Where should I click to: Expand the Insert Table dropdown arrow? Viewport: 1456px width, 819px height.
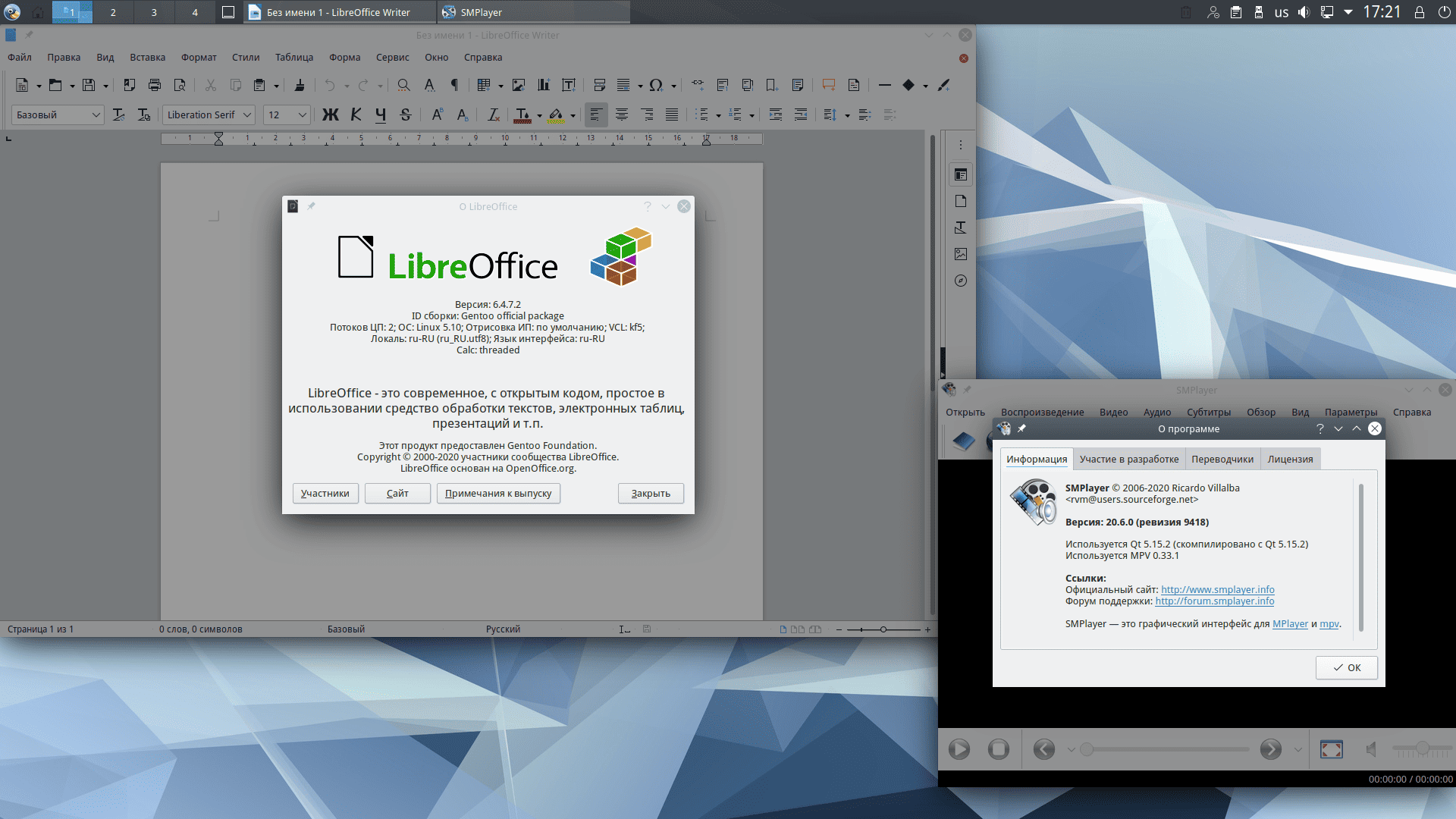point(500,86)
